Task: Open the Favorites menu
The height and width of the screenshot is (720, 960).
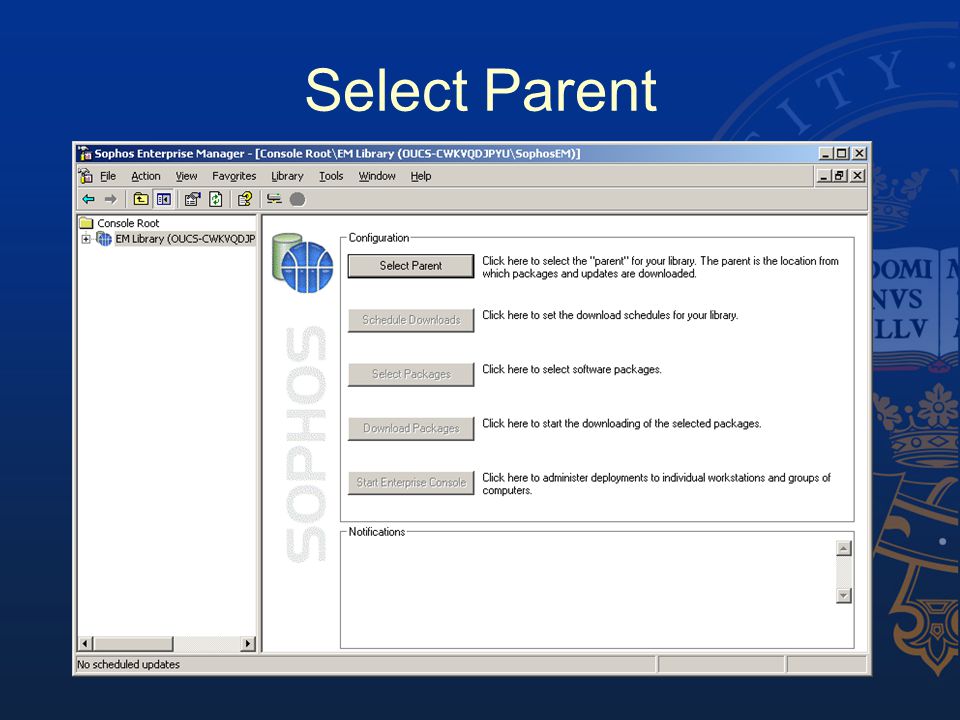Action: pyautogui.click(x=234, y=176)
